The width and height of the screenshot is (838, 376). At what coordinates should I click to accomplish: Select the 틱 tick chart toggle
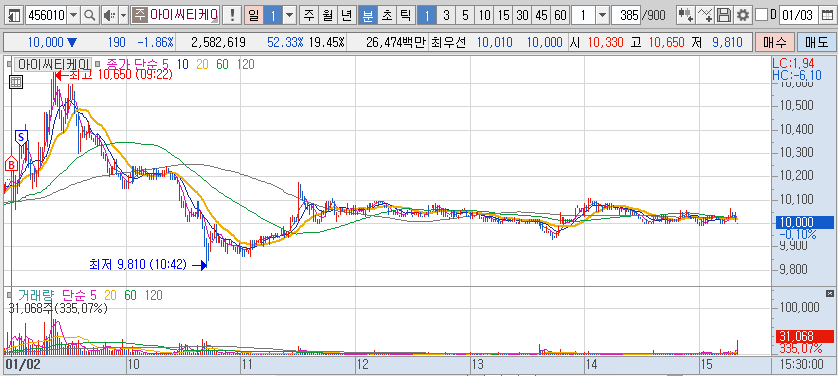[x=405, y=15]
